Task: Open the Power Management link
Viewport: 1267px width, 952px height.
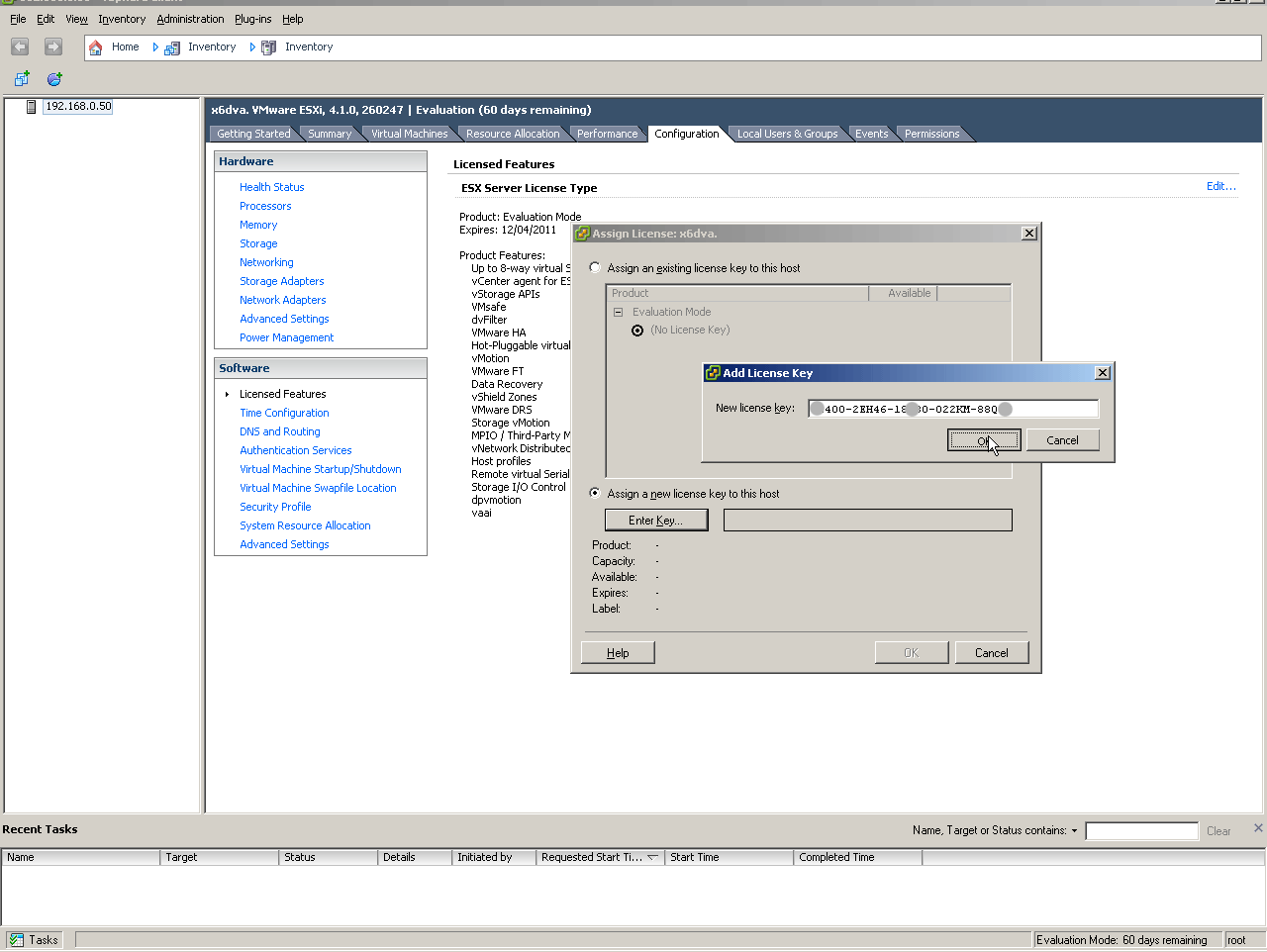Action: pyautogui.click(x=287, y=337)
